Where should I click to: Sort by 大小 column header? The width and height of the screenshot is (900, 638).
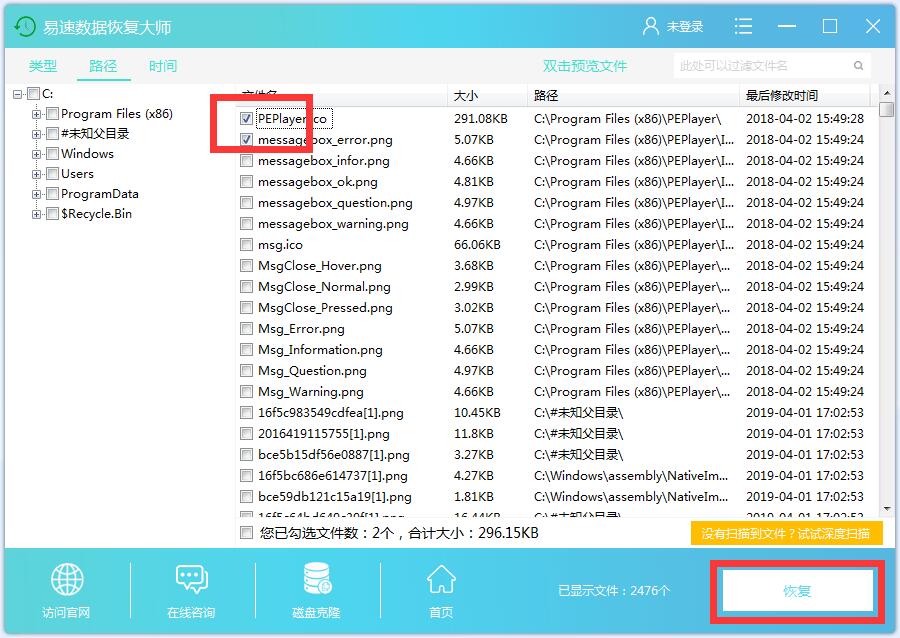click(487, 95)
